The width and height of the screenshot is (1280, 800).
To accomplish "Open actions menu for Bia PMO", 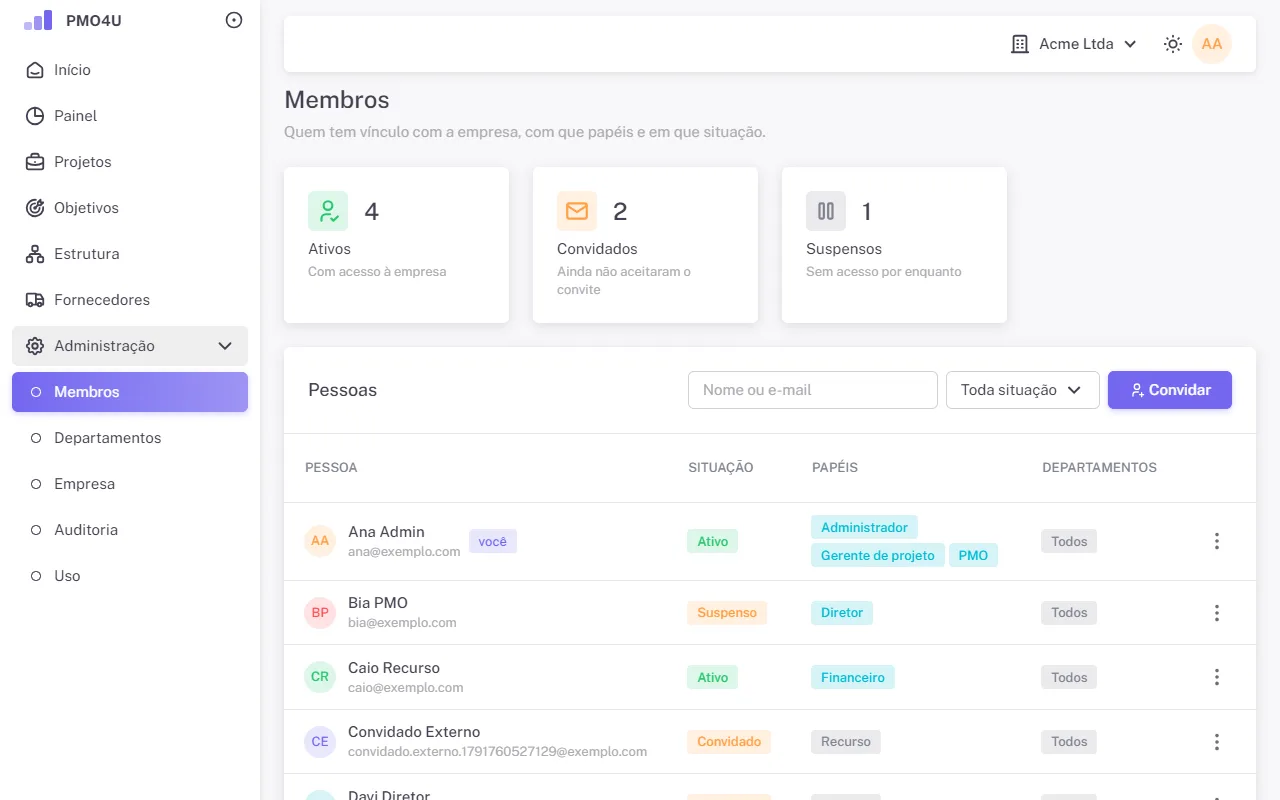I will pos(1217,613).
